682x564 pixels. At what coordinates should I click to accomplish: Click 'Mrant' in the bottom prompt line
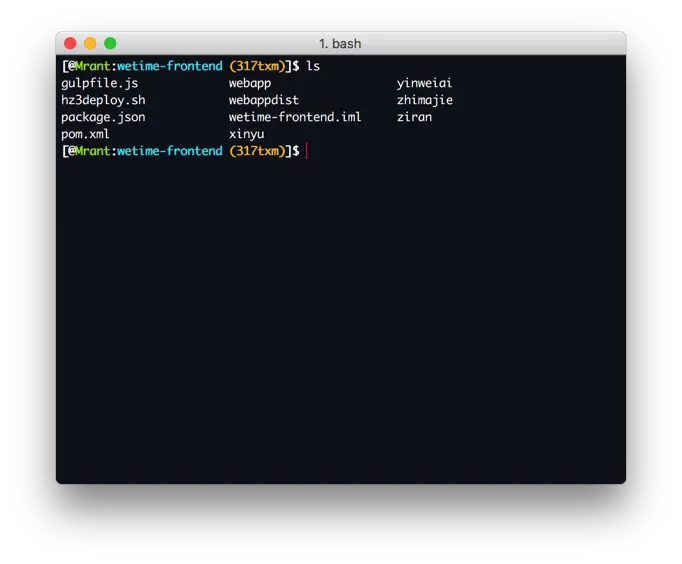[93, 151]
